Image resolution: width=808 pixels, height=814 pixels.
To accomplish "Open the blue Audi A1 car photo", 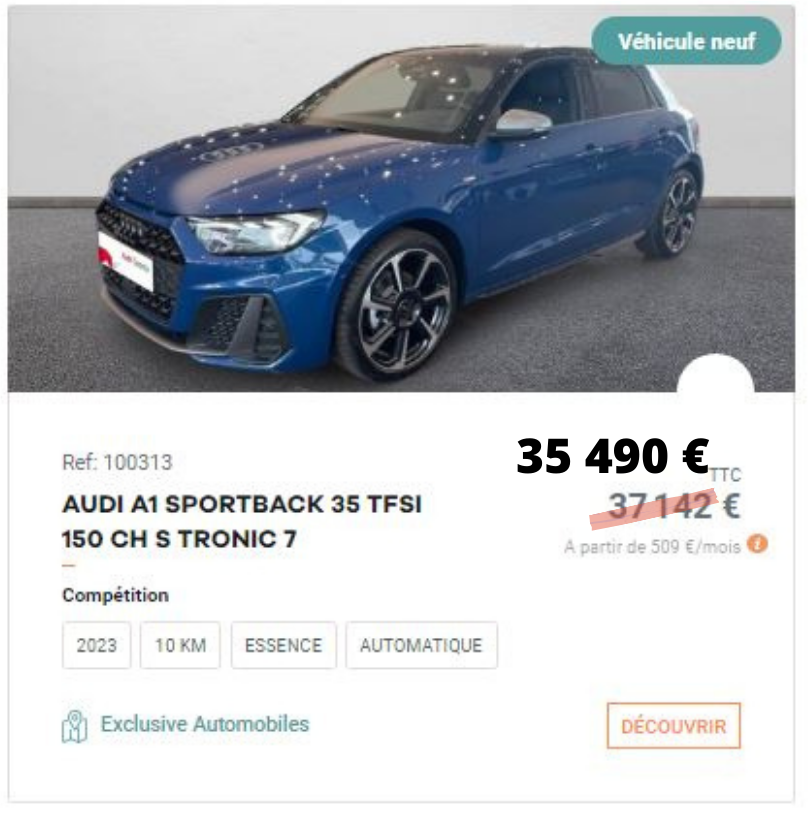I will tap(401, 199).
